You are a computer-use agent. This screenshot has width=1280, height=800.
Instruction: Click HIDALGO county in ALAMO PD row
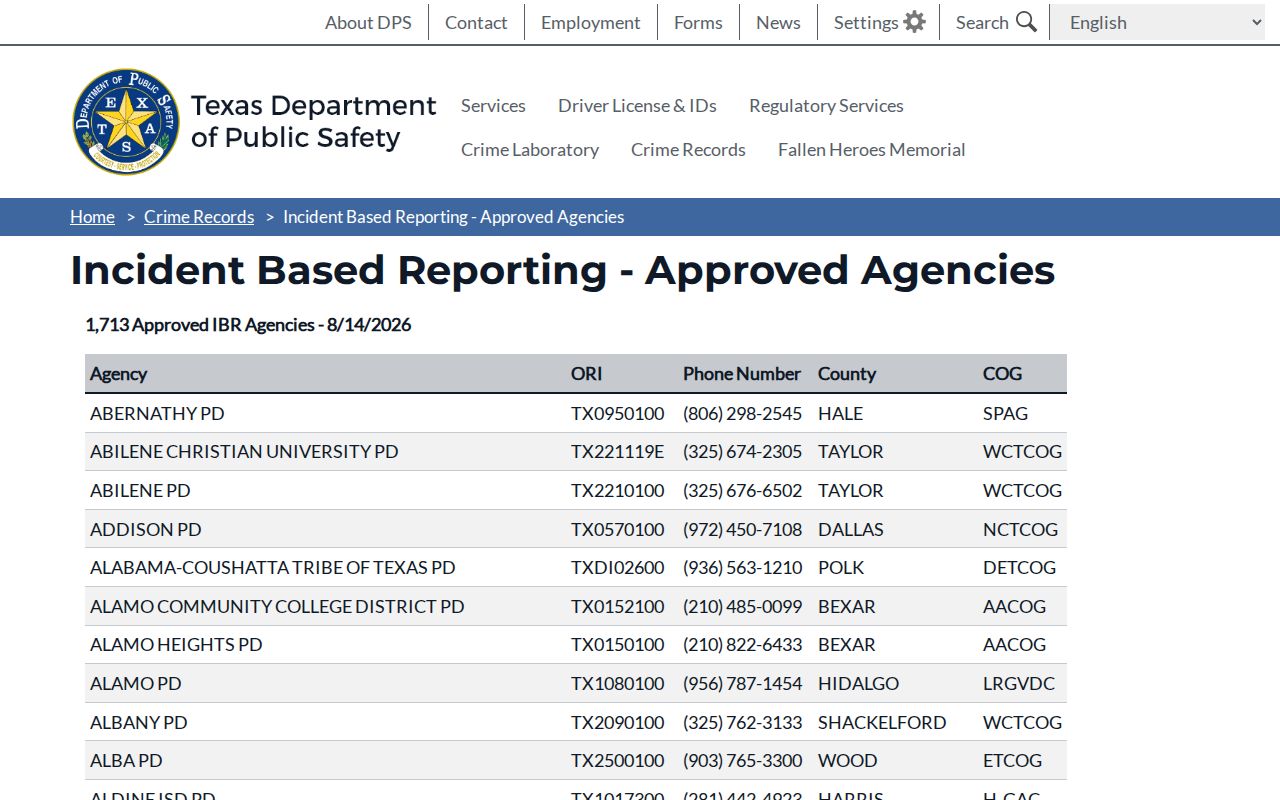click(858, 683)
